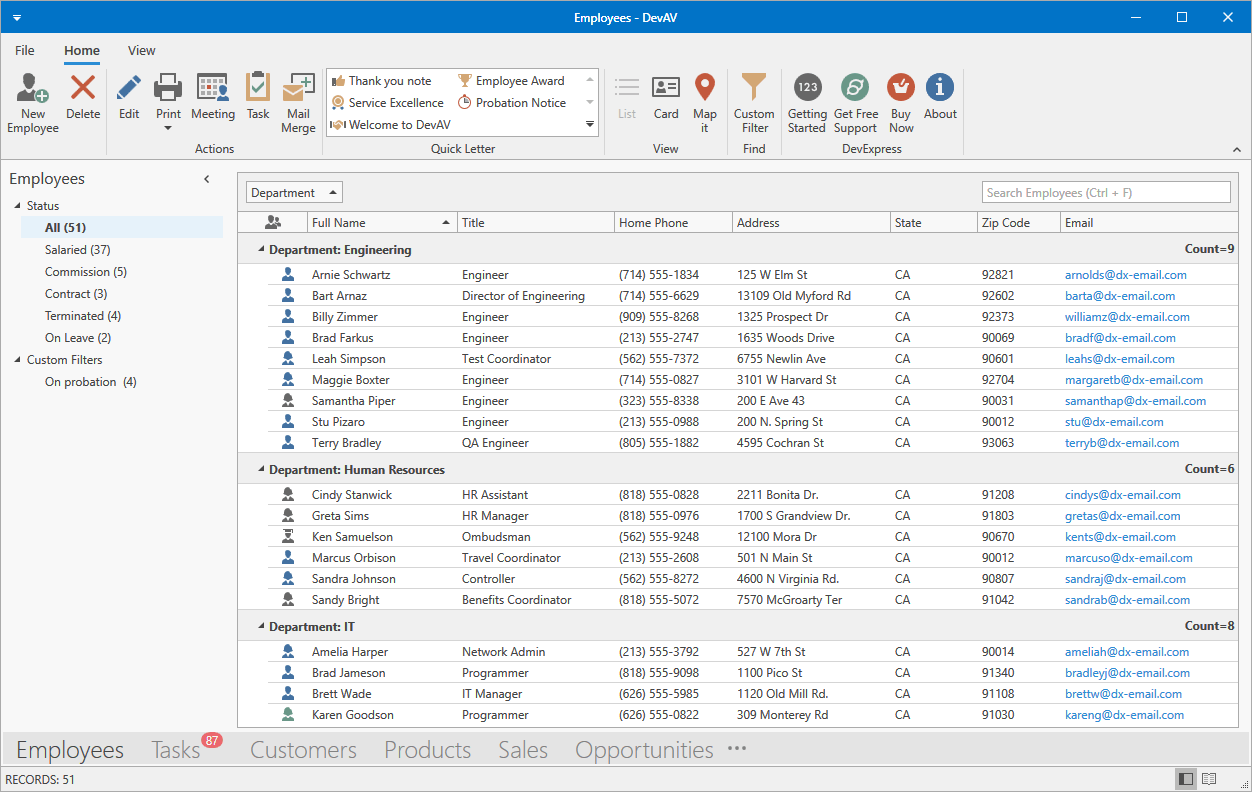Select the Thank you note letter
Screen dimensions: 1252x792
coord(390,81)
